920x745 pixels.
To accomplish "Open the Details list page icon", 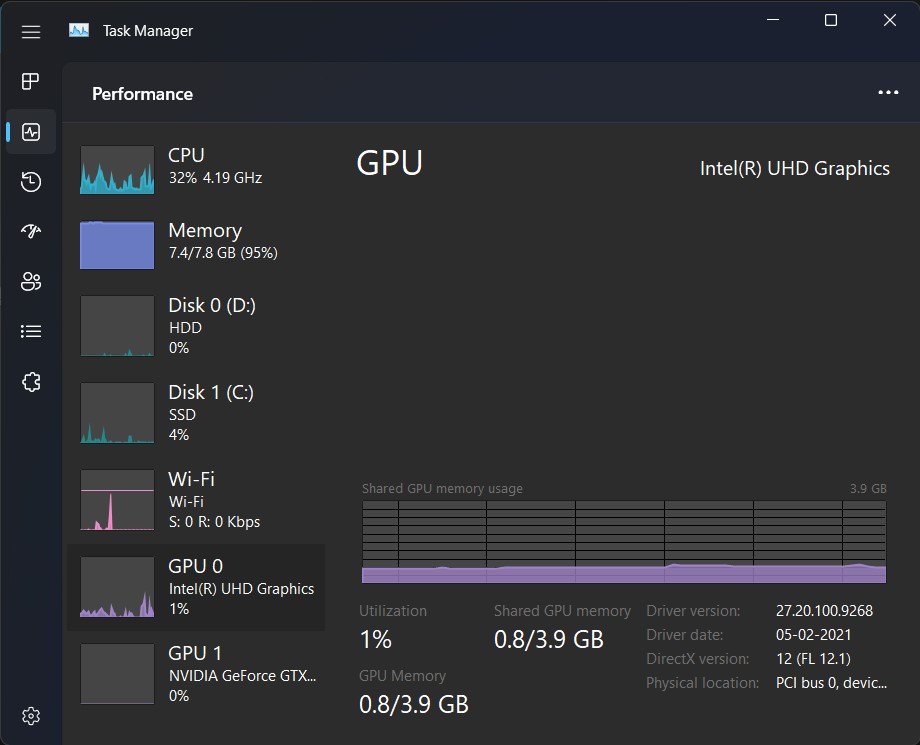I will tap(31, 331).
